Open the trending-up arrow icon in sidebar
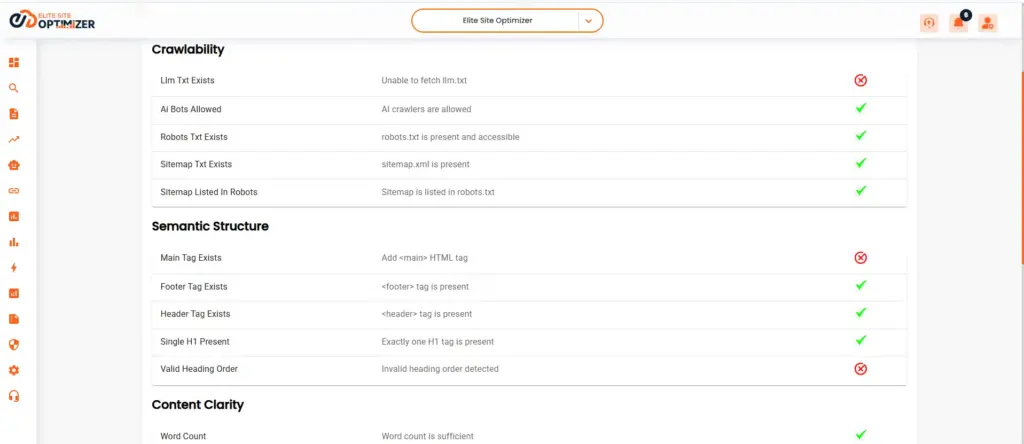Viewport: 1024px width, 444px height. (x=14, y=139)
